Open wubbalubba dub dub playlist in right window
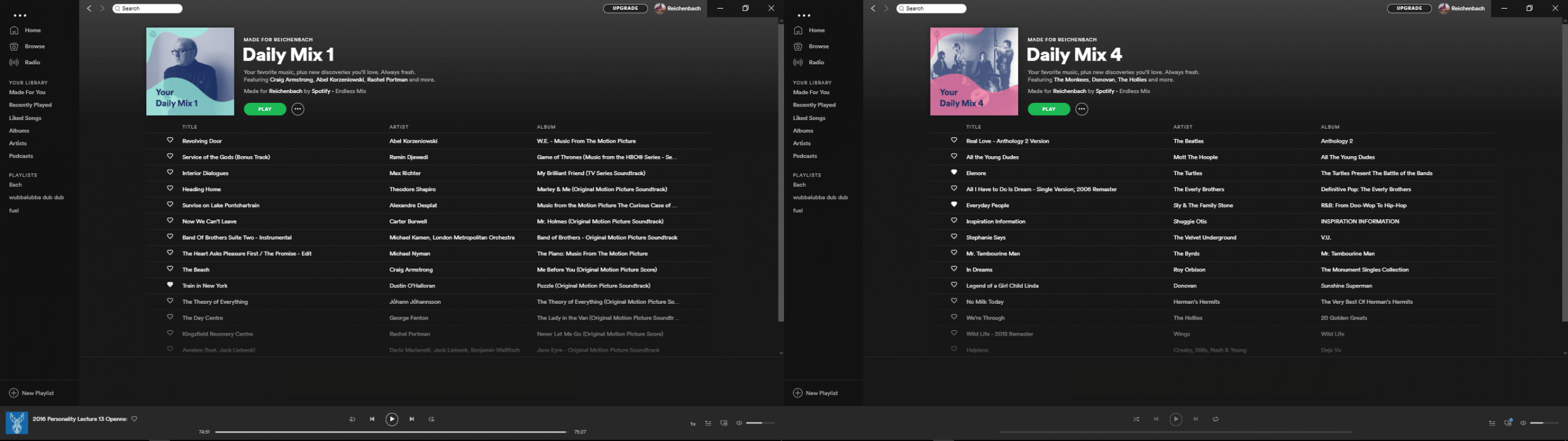The image size is (1568, 441). coord(820,198)
